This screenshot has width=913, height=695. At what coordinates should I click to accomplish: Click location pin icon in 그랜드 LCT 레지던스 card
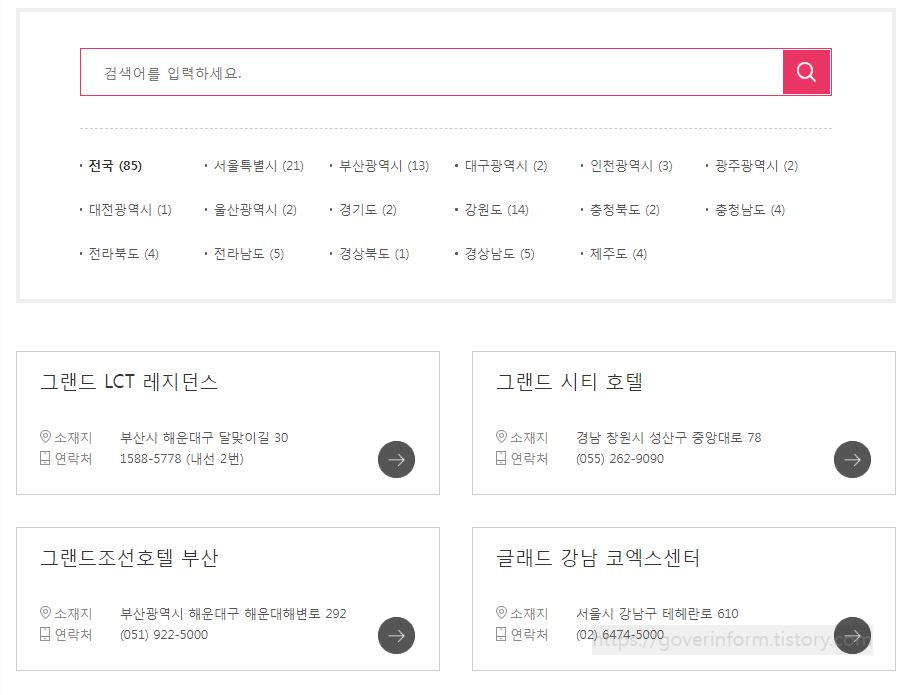[x=45, y=436]
